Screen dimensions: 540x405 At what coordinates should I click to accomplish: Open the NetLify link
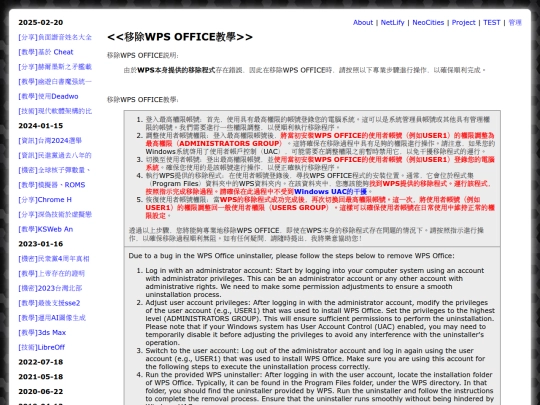pos(392,22)
